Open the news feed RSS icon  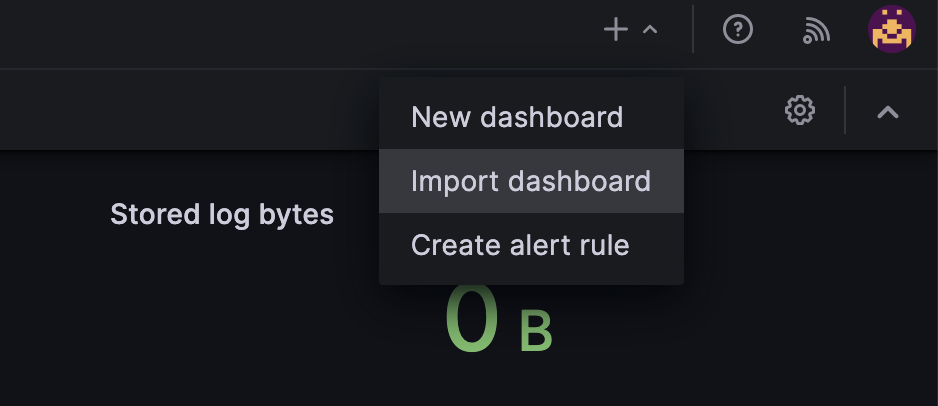(816, 32)
